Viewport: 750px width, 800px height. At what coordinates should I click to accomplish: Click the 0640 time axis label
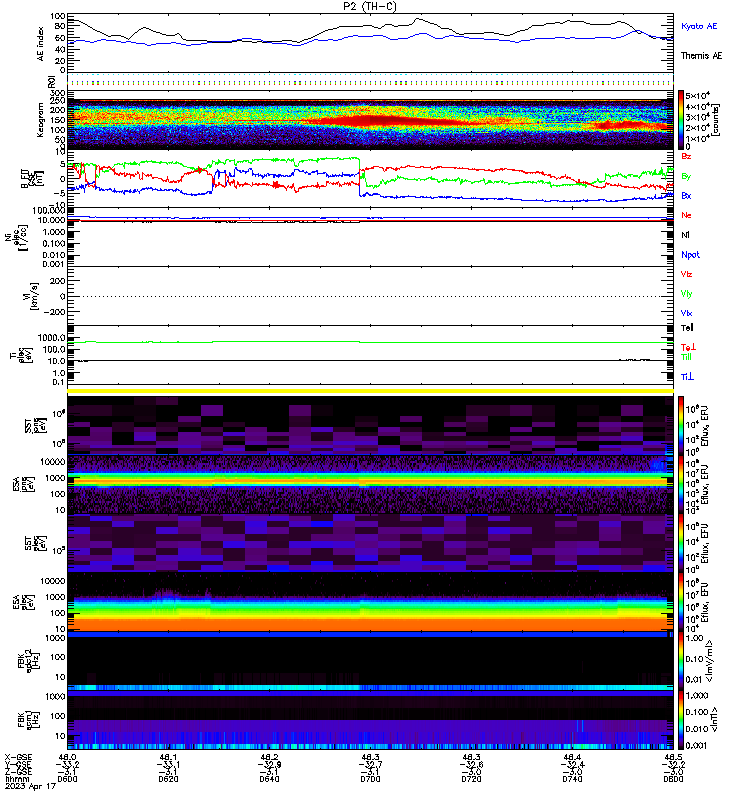[269, 779]
